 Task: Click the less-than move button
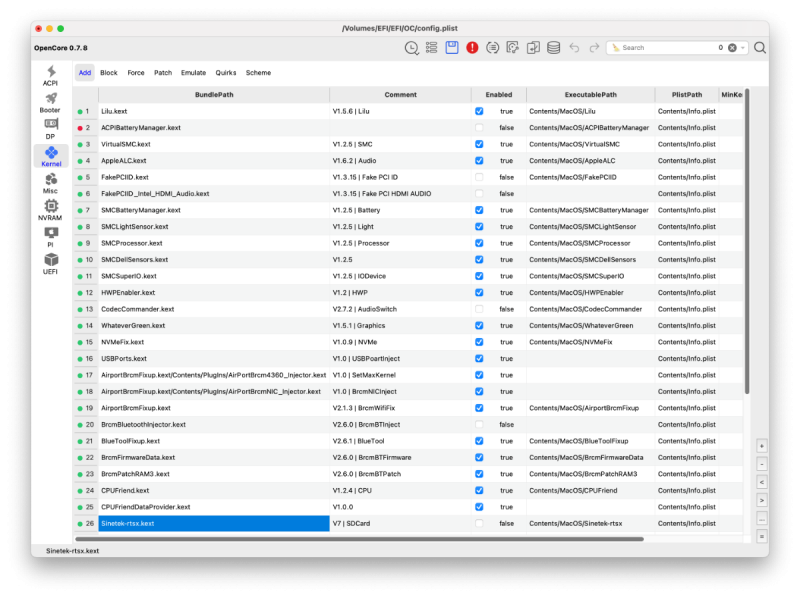762,483
